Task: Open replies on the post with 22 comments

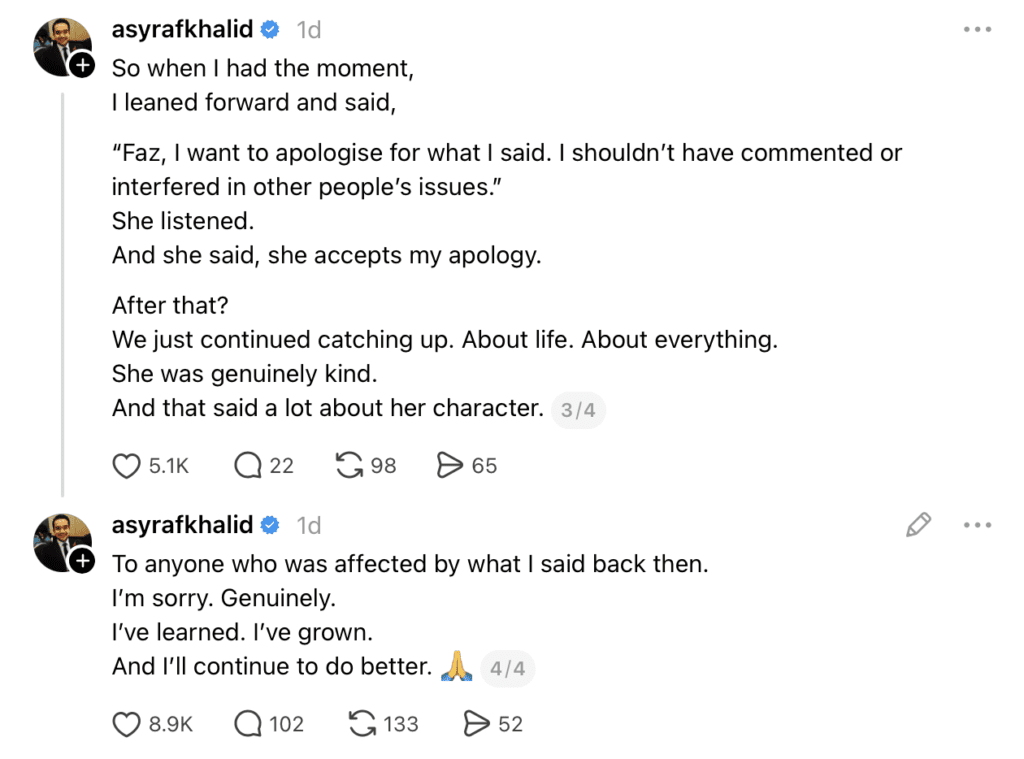Action: click(x=247, y=465)
